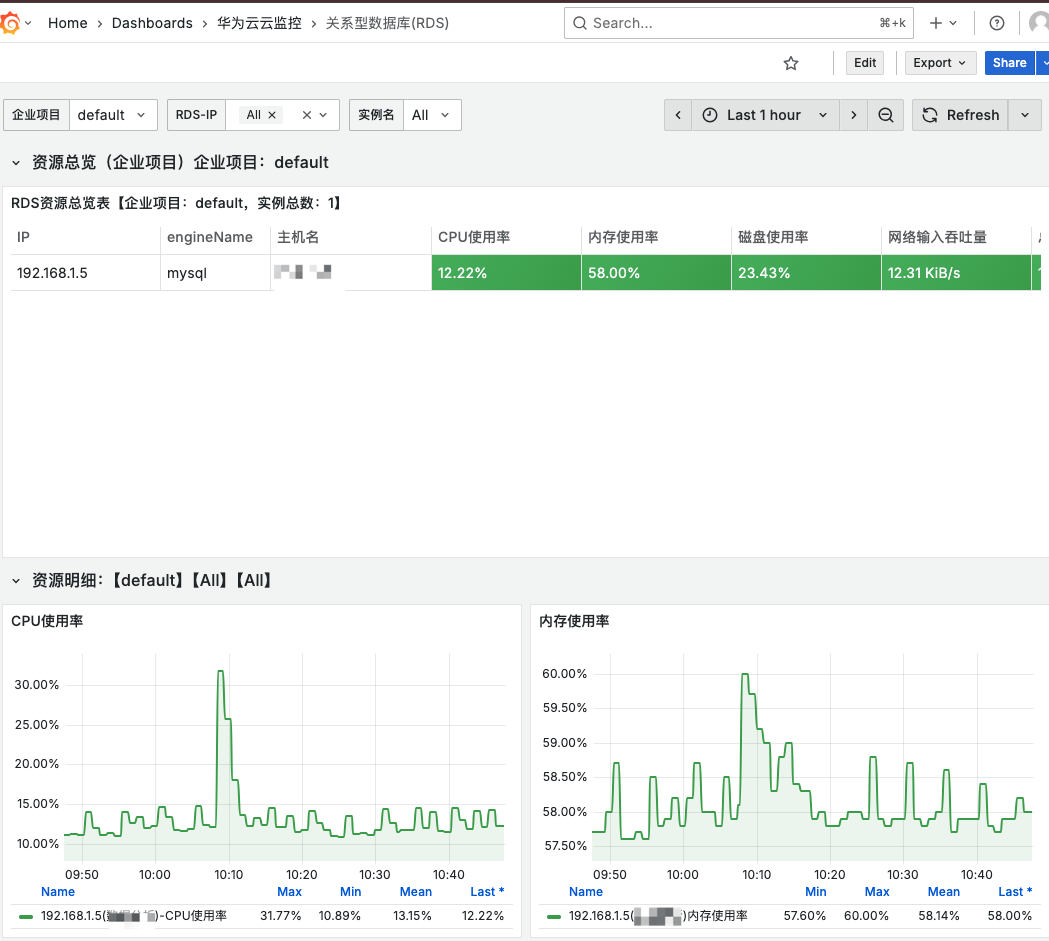The height and width of the screenshot is (941, 1049).
Task: Open the 企业项目 default dropdown
Action: point(113,115)
